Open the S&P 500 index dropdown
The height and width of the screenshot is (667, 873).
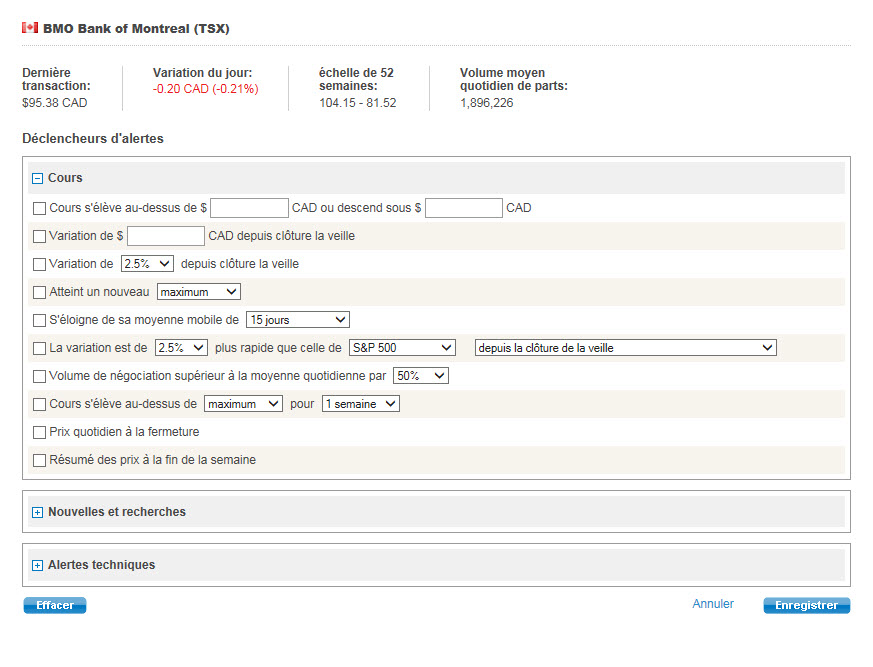[402, 348]
